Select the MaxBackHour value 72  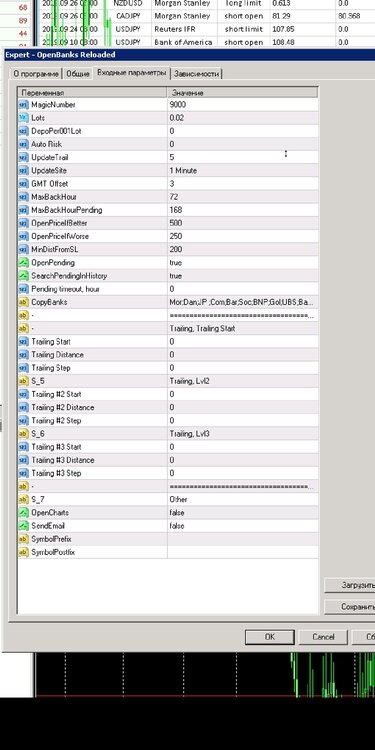(x=243, y=197)
